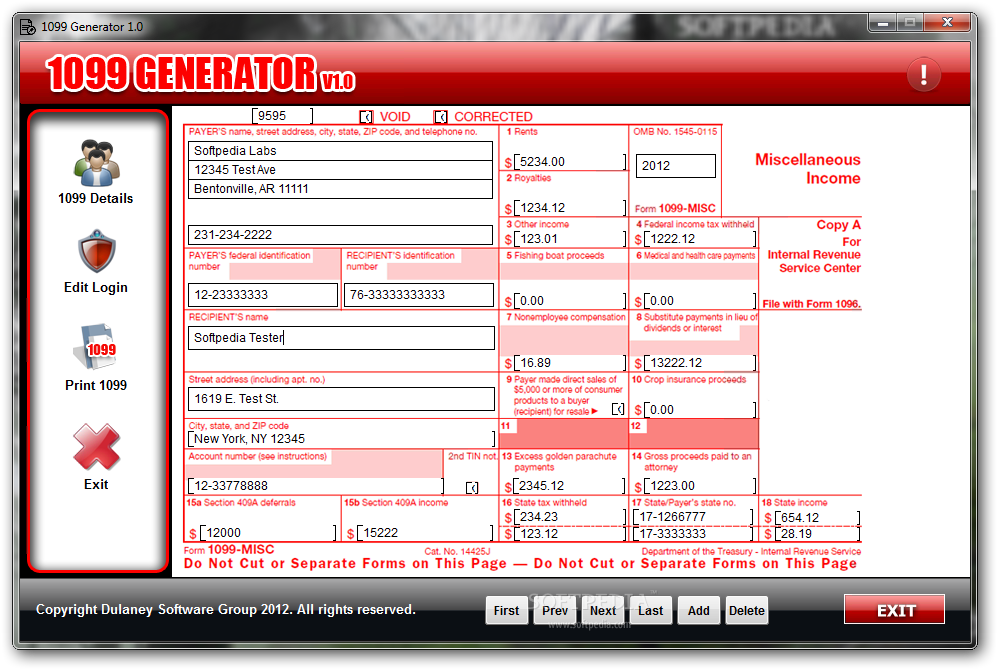Edit Rents amount 5234.00
Viewport: 998px width, 670px height.
pos(570,162)
